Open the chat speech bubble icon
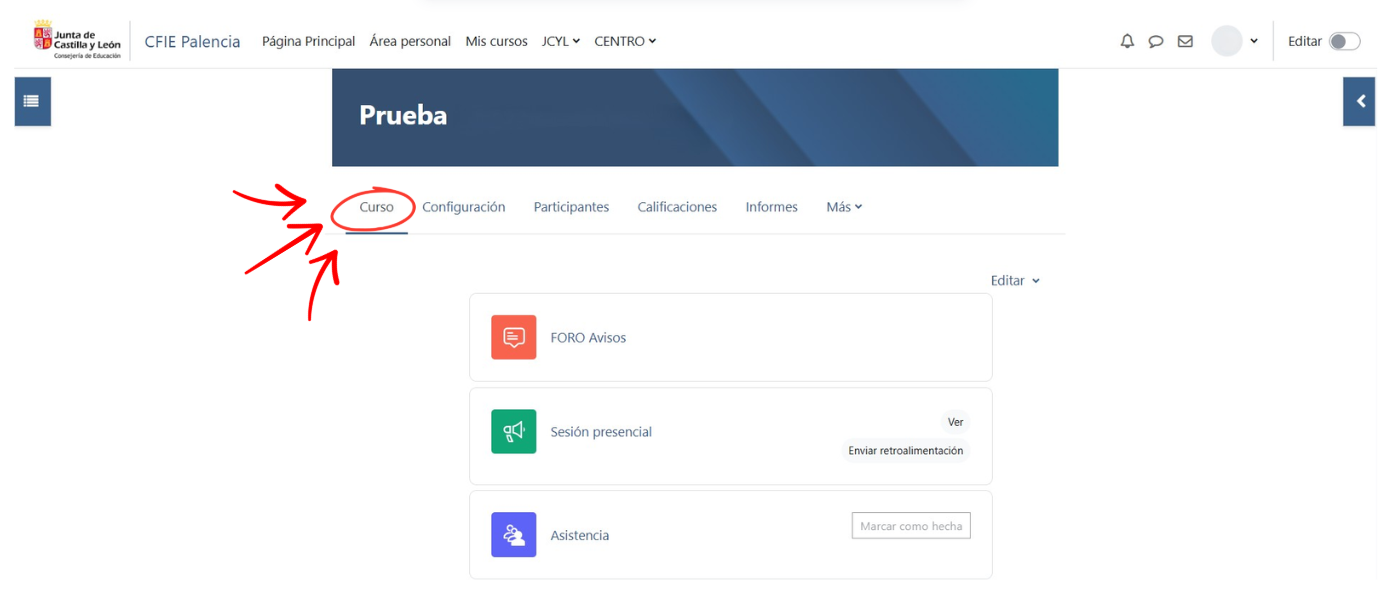Image resolution: width=1388 pixels, height=591 pixels. (x=1156, y=41)
